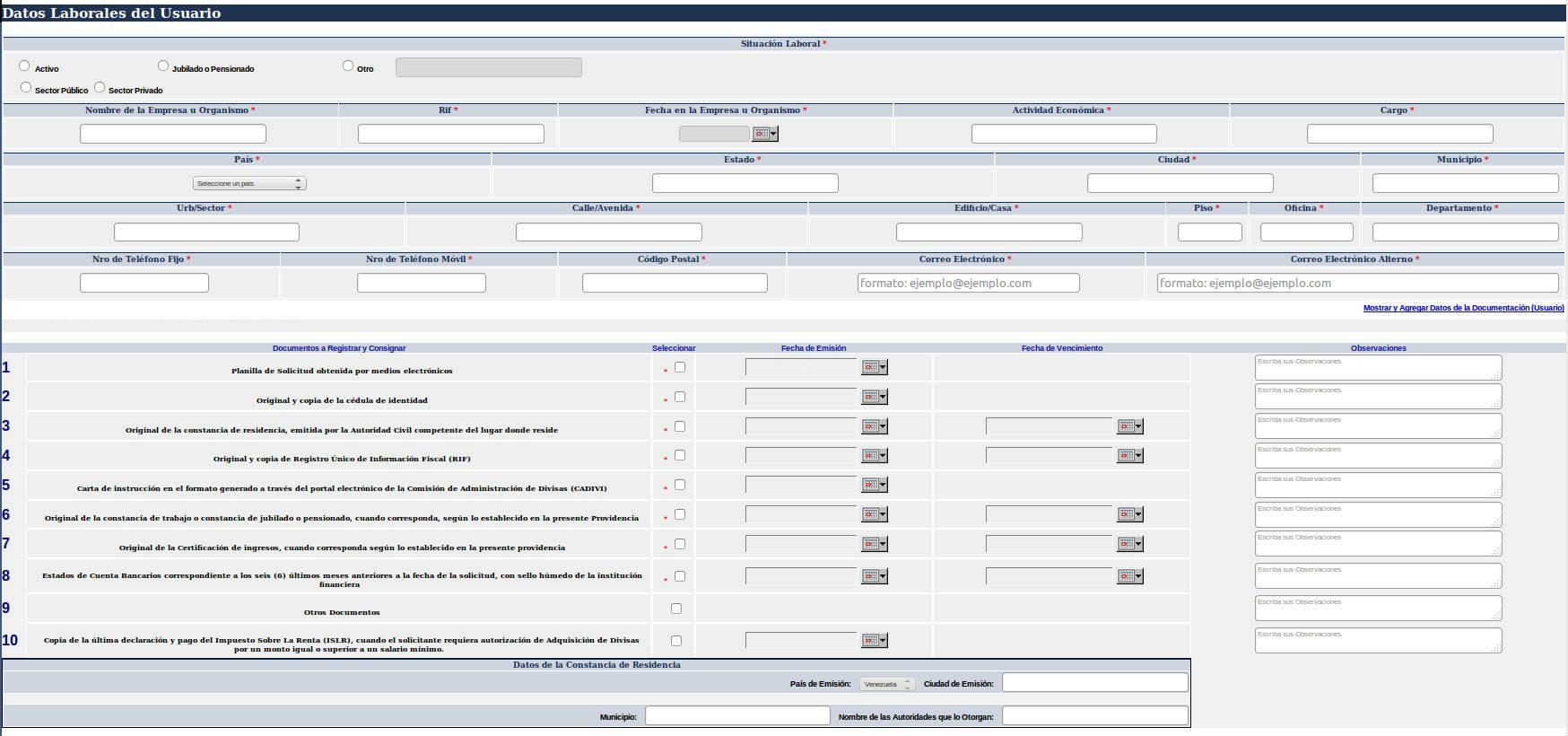Tick checkbox for constancia de residencia
This screenshot has height=736, width=1568.
click(x=679, y=426)
